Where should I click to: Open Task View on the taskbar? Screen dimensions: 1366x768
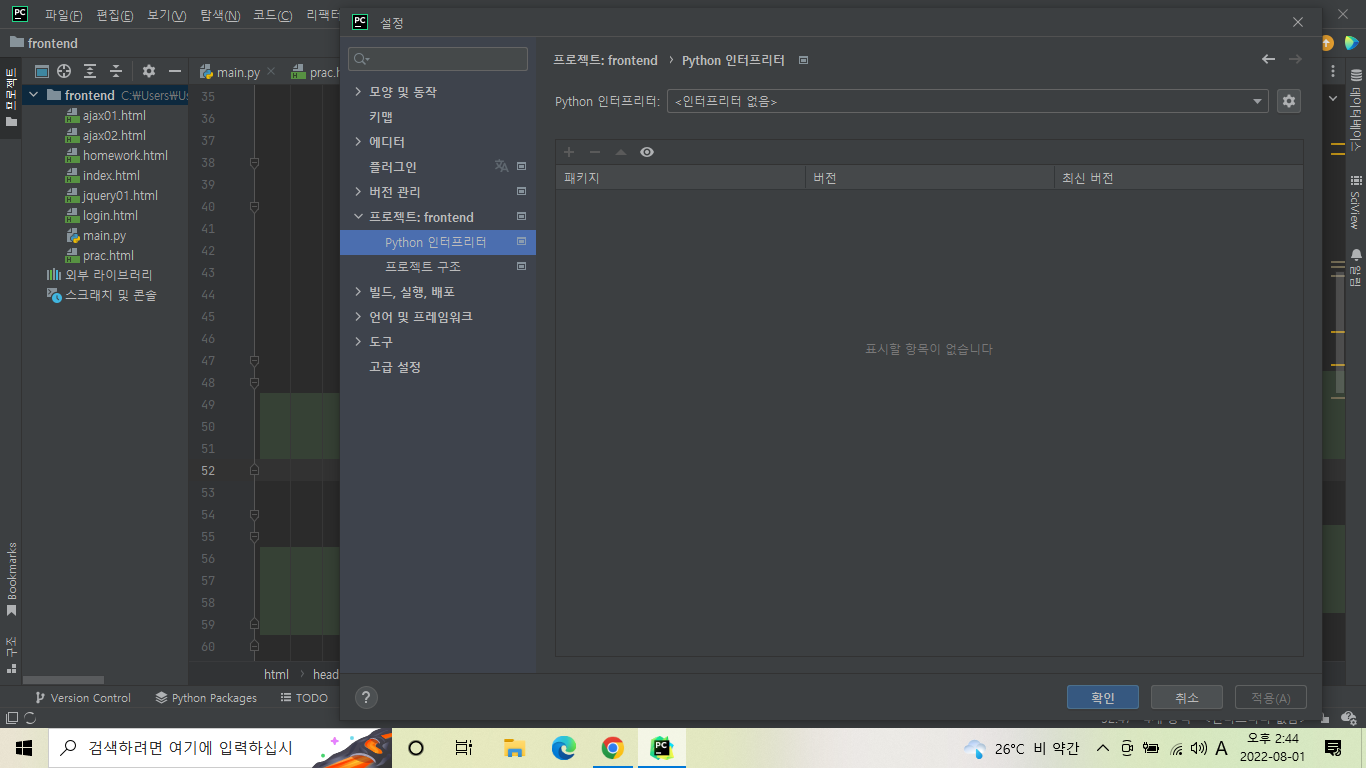tap(464, 748)
